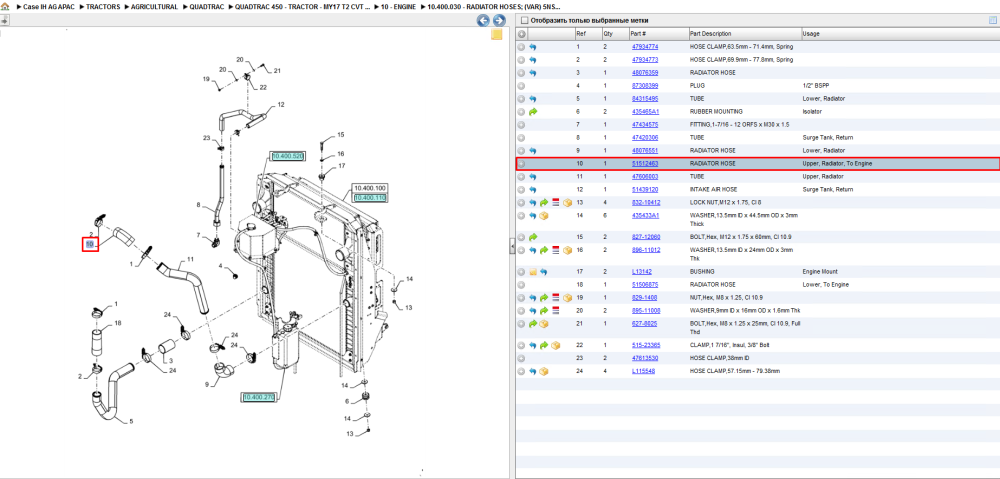Enable 'Отобразить только выбранные метки' checkbox
This screenshot has height=479, width=1000.
coord(524,20)
